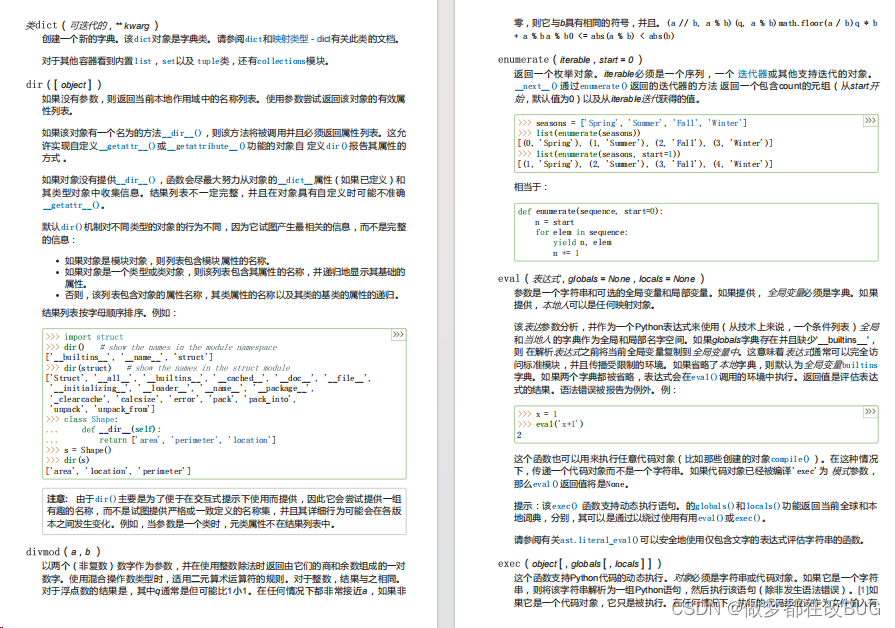Toggle the >>> prompts in the eval x+1 example
This screenshot has height=628, width=895.
[870, 411]
